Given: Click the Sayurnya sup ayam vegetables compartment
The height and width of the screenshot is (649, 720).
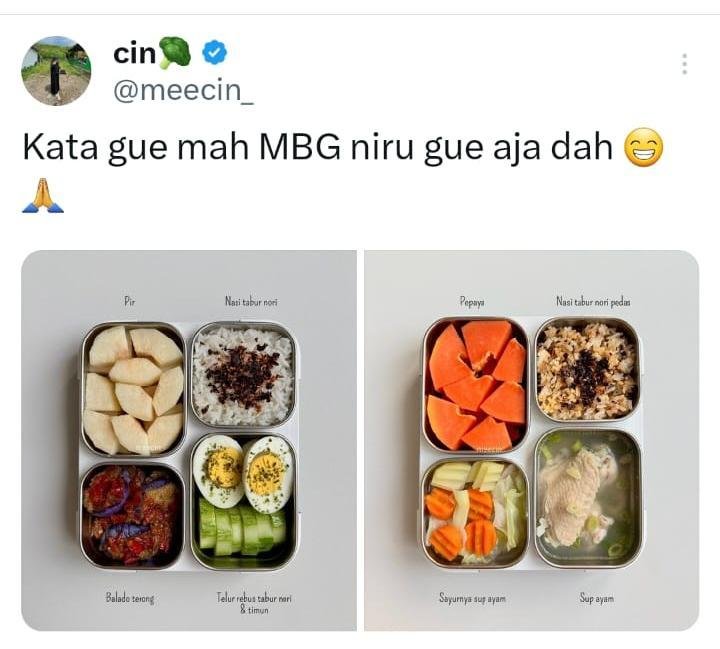Looking at the screenshot, I should pyautogui.click(x=476, y=512).
